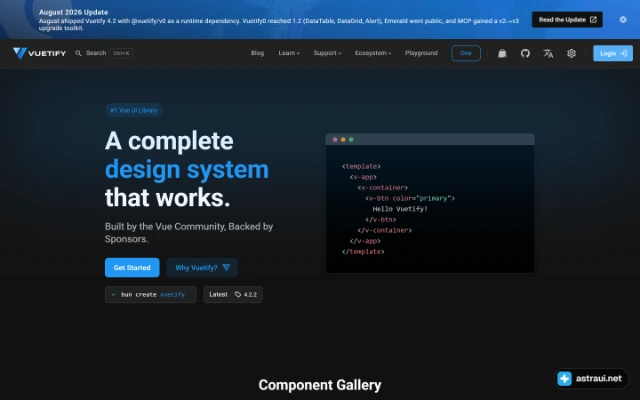640x400 pixels.
Task: Click the "Hello Vuetify!" code line
Action: [400, 209]
